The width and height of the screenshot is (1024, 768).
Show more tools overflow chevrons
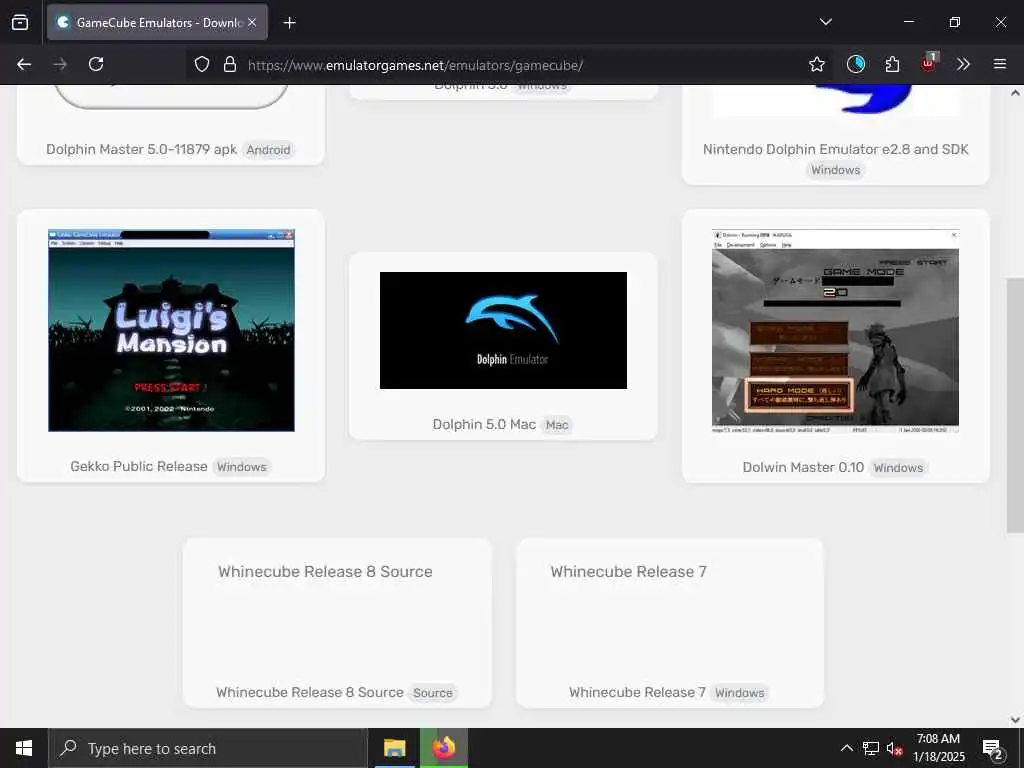(x=963, y=64)
